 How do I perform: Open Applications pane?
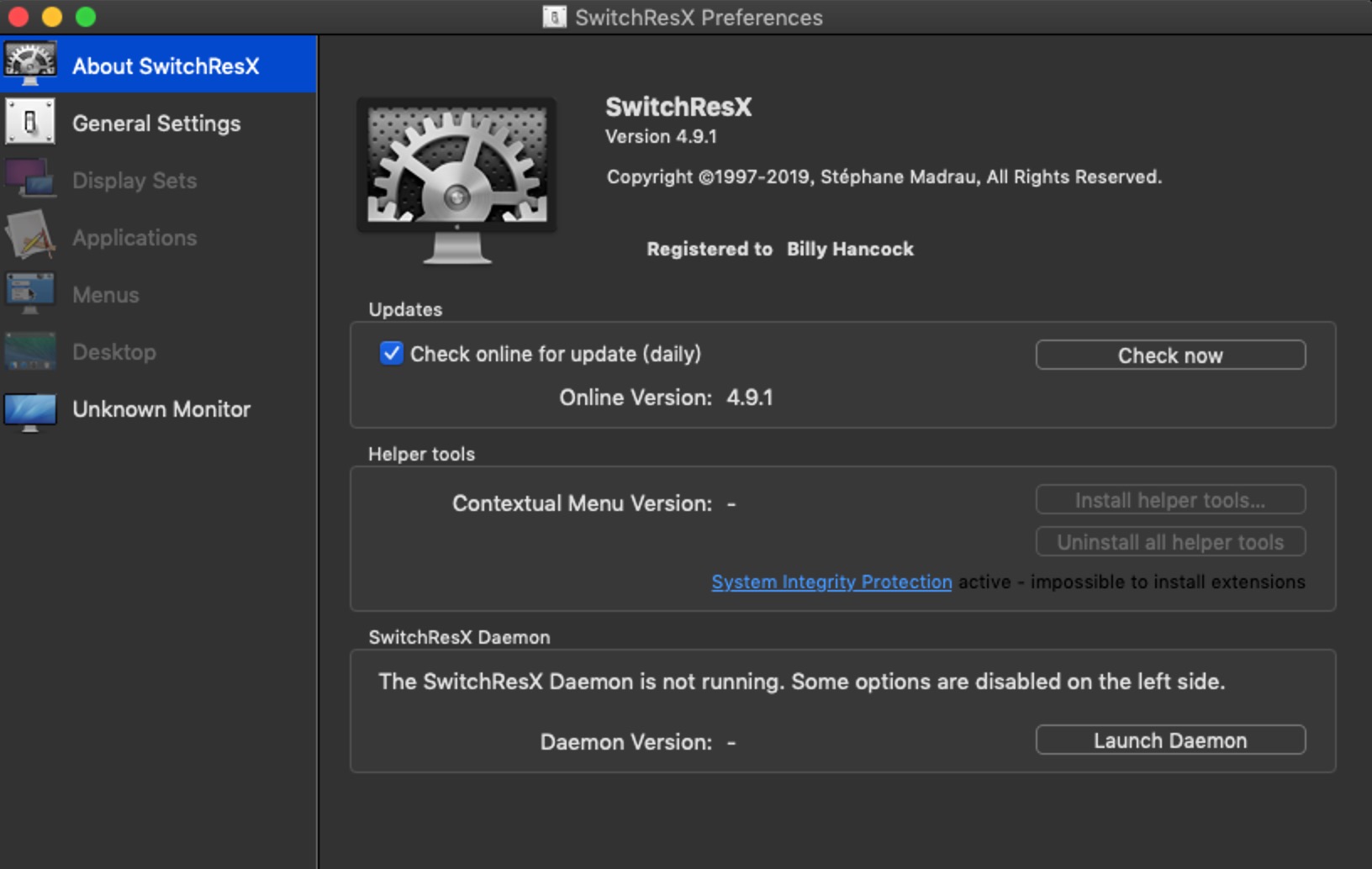(159, 237)
